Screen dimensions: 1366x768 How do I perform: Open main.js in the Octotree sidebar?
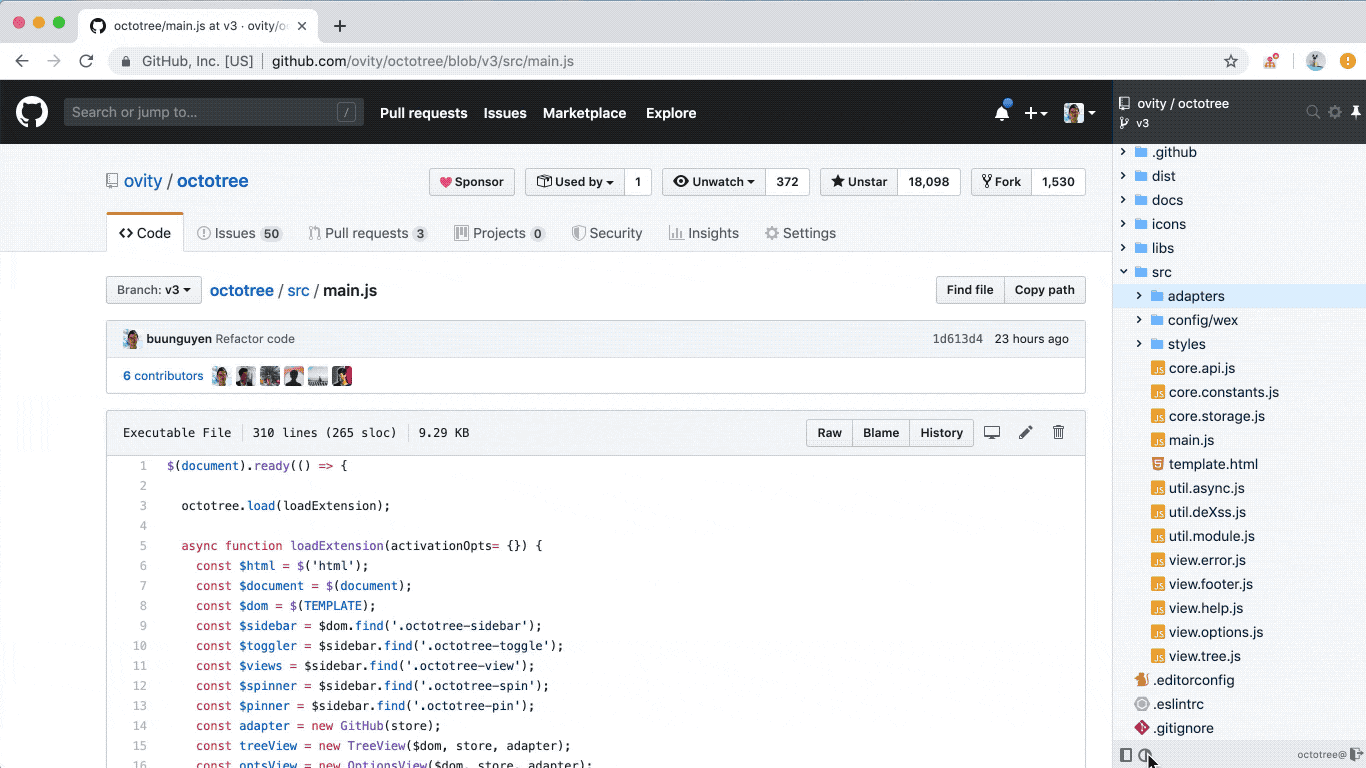pos(1191,440)
